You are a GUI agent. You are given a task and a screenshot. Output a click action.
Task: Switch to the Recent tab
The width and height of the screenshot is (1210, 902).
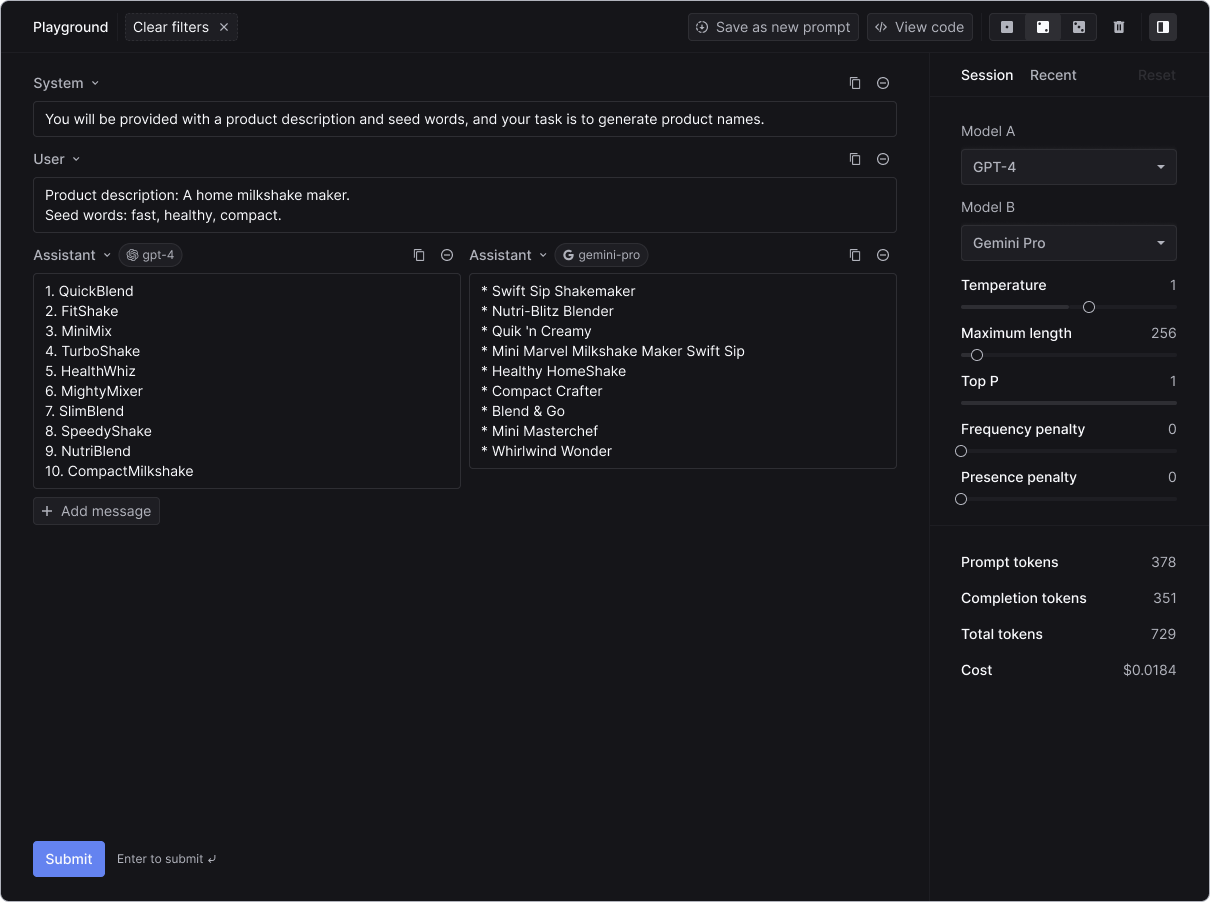(1053, 75)
